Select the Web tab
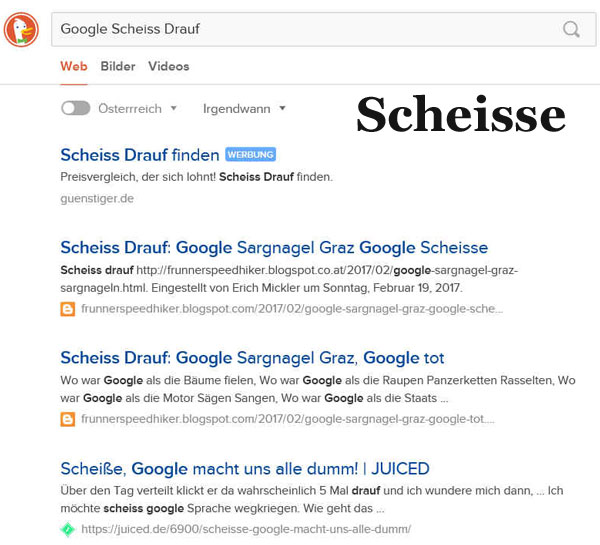 (74, 66)
